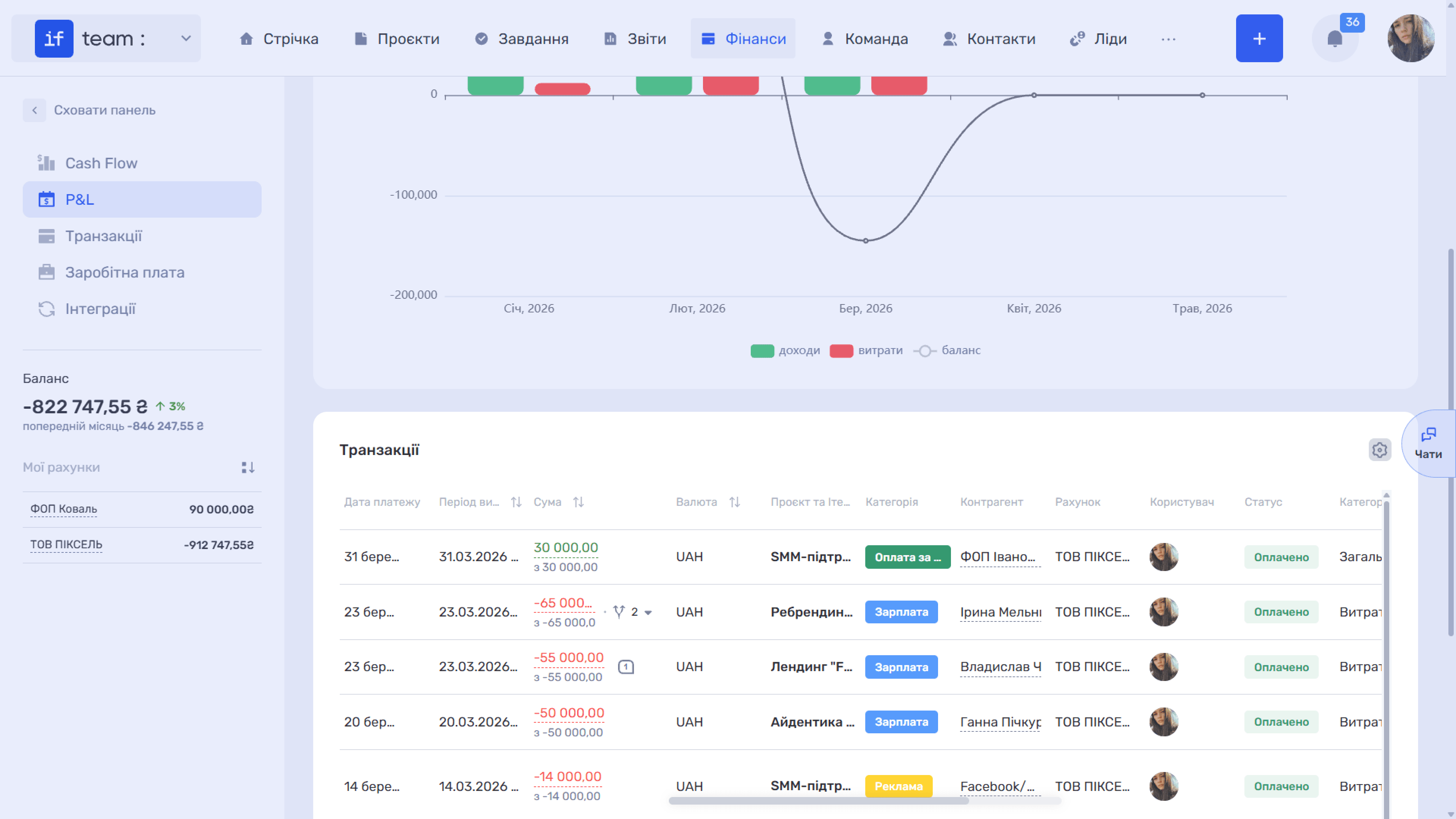1456x819 pixels.
Task: Open ФОП Коваль account link
Action: (63, 509)
